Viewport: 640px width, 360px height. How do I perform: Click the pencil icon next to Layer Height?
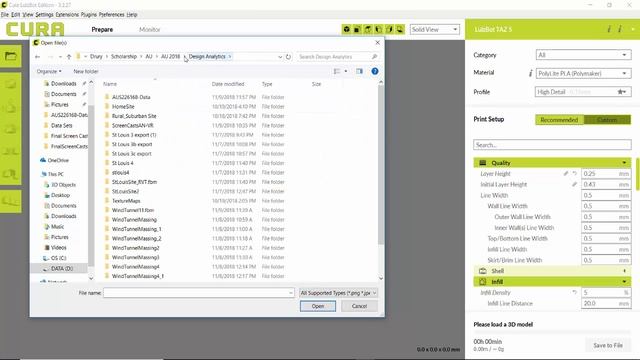point(566,173)
